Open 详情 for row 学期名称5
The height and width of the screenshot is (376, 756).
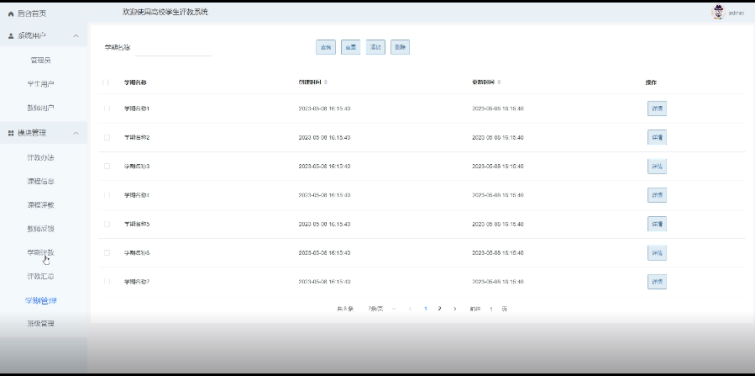pyautogui.click(x=657, y=224)
